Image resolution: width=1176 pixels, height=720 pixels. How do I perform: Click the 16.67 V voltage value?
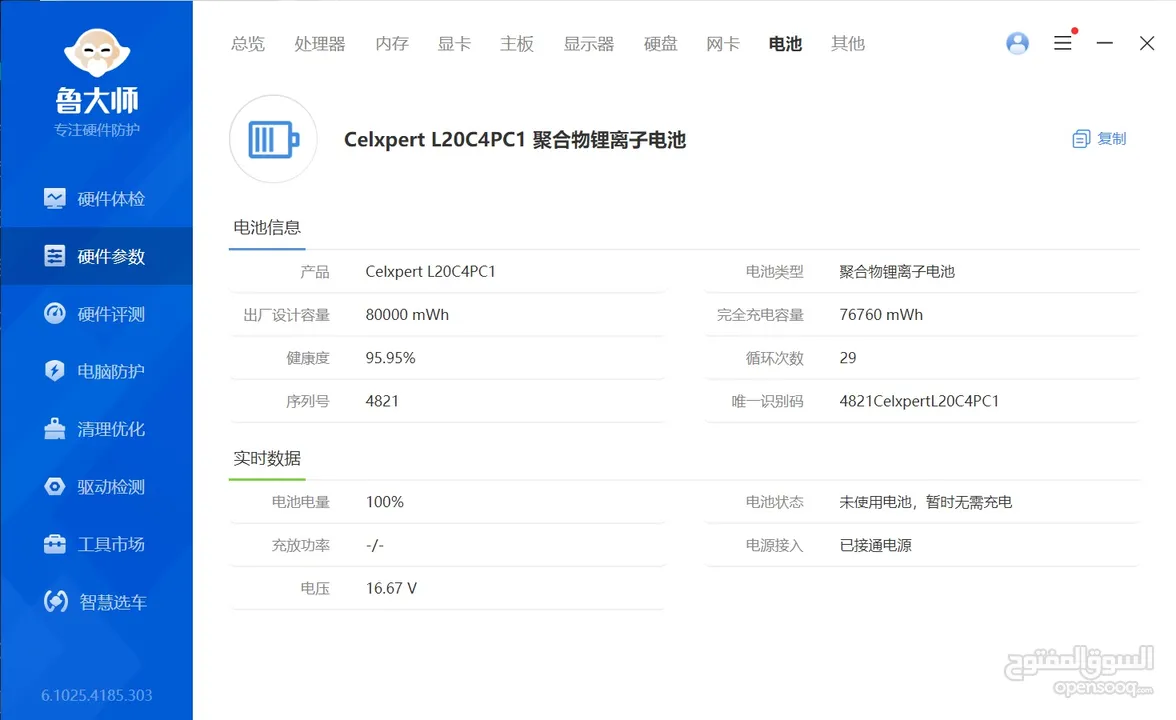(392, 588)
